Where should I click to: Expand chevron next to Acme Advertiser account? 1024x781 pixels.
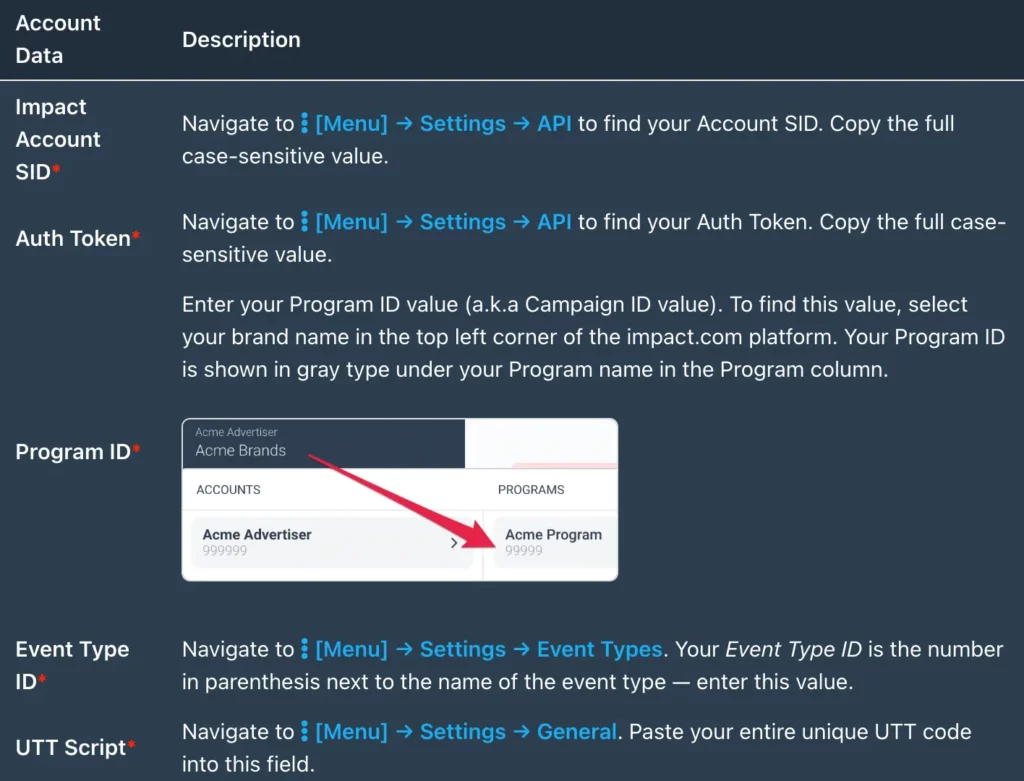point(454,543)
